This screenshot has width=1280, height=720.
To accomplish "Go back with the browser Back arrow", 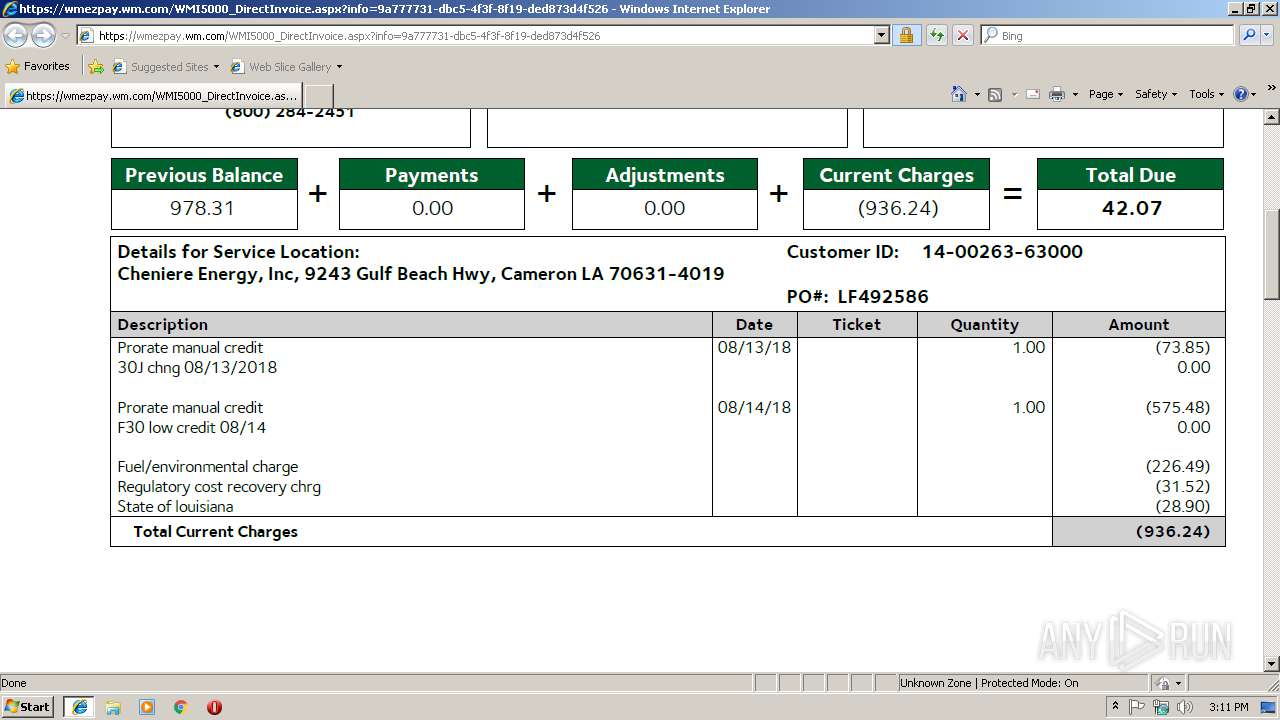I will tap(16, 36).
